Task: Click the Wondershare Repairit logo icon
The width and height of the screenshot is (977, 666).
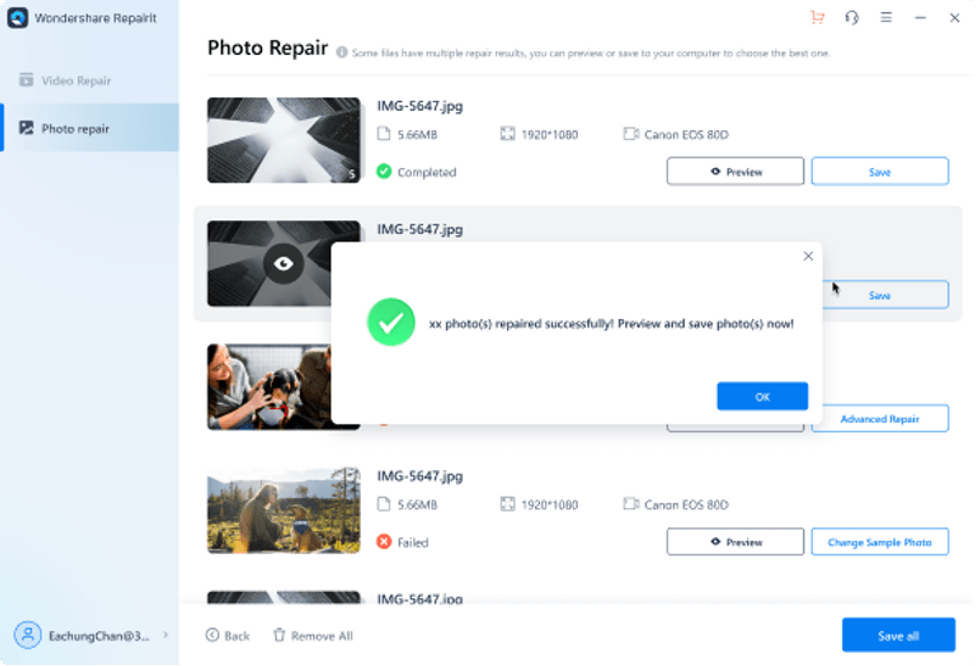Action: tap(18, 18)
